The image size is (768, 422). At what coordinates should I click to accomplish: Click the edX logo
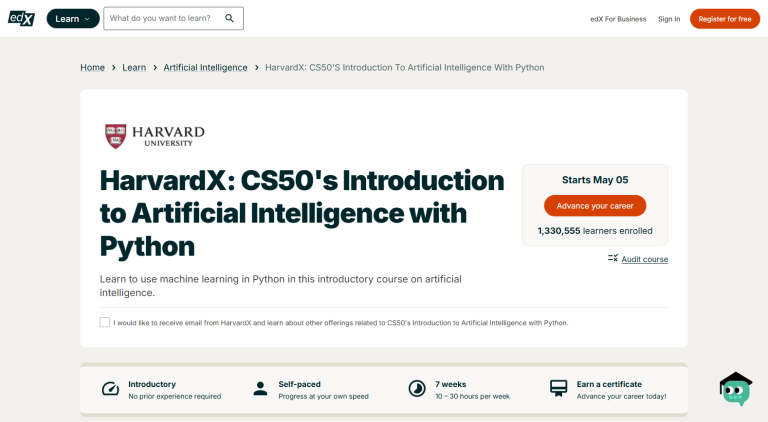22,19
